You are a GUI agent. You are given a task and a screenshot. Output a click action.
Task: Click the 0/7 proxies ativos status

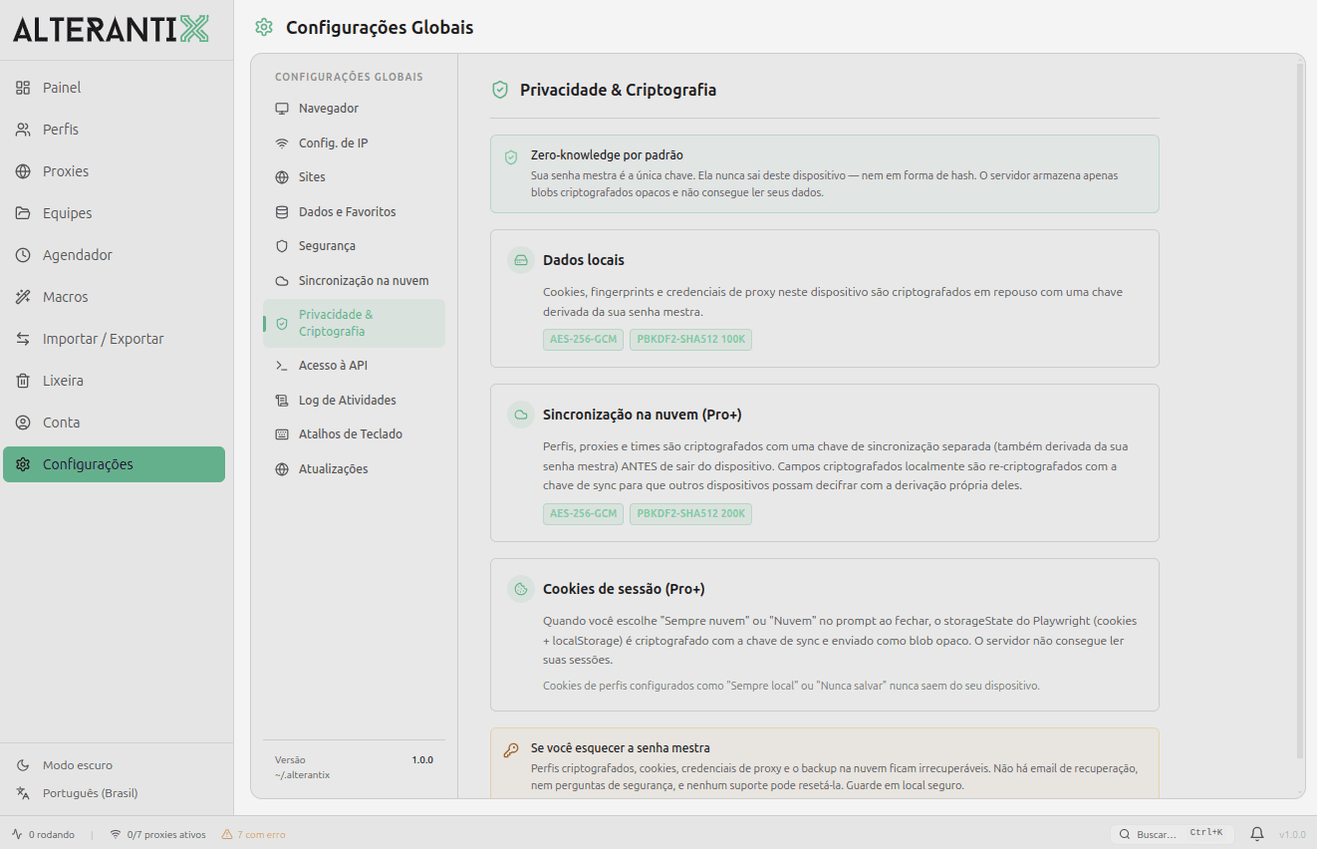click(x=158, y=834)
